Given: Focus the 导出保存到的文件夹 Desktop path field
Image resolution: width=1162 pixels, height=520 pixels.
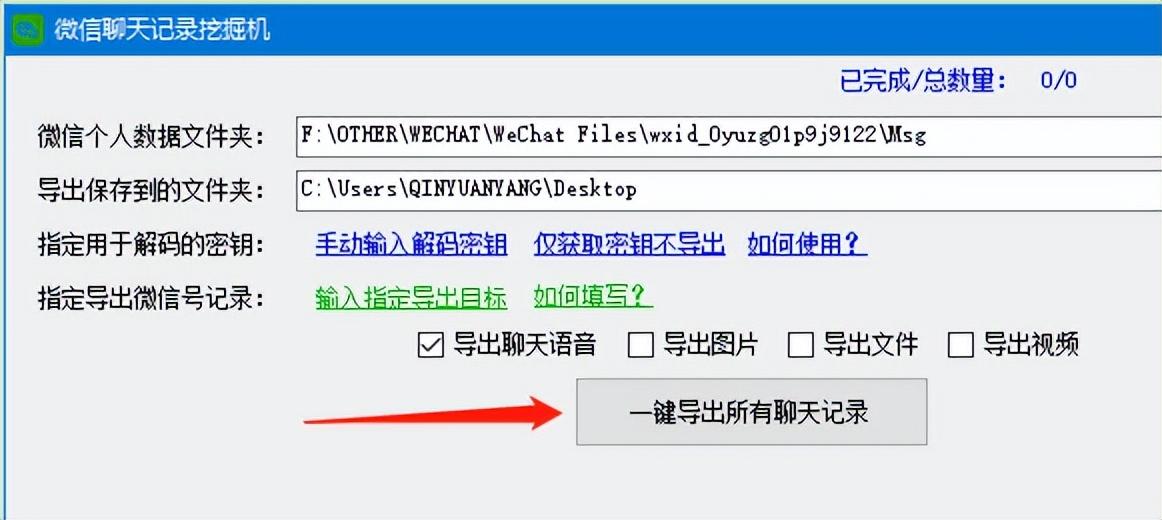Looking at the screenshot, I should pos(728,189).
